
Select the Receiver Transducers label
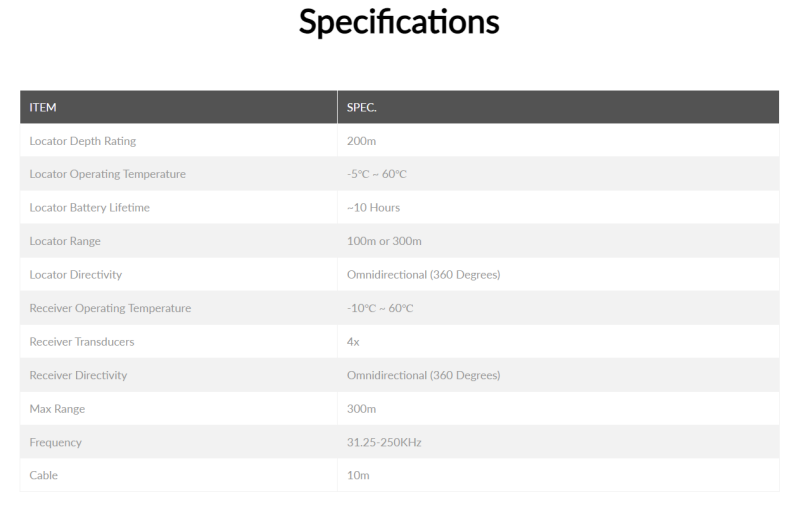point(82,341)
